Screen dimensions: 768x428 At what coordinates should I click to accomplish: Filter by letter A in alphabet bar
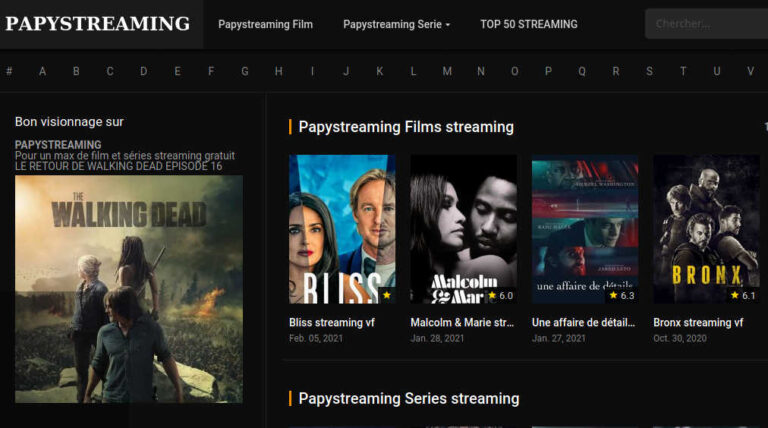pos(42,71)
